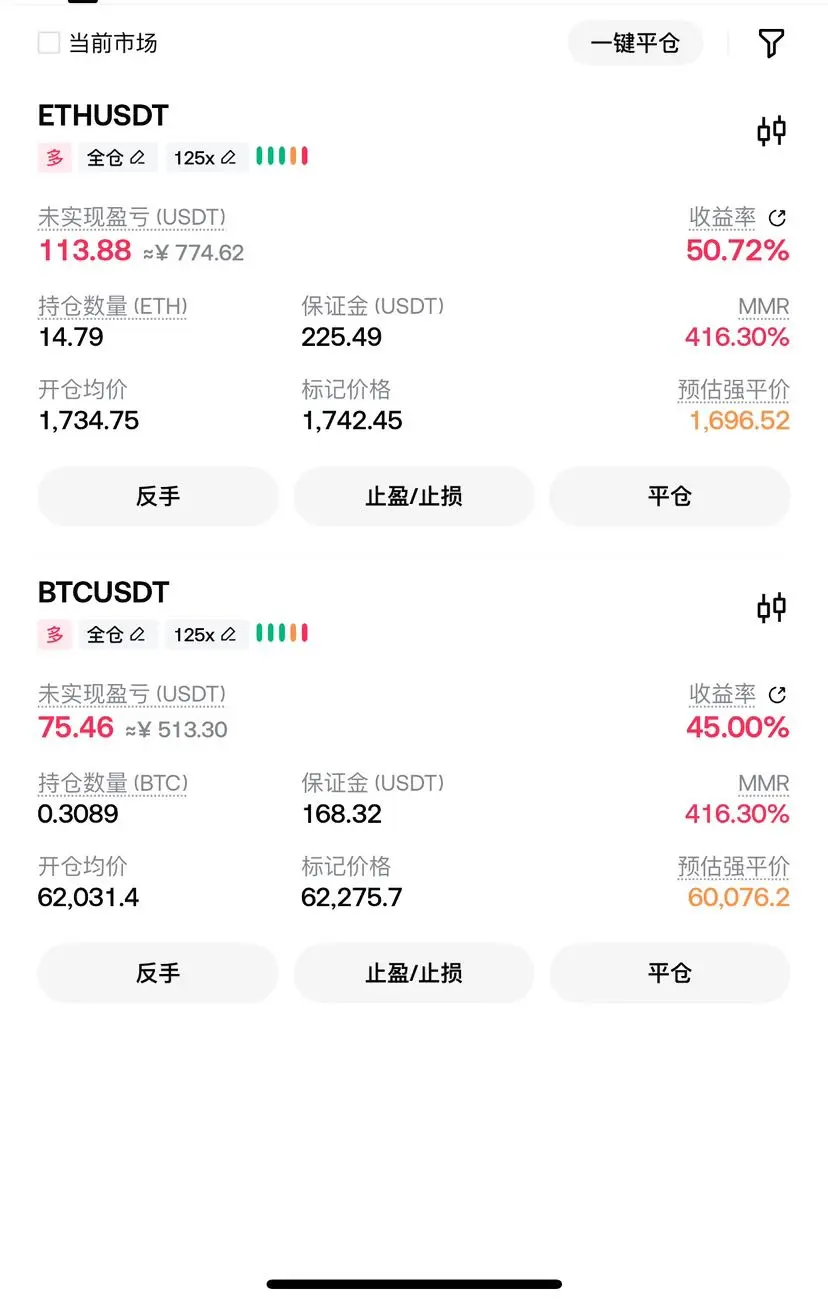Tap 平仓 for BTCUSDT position

pos(670,973)
